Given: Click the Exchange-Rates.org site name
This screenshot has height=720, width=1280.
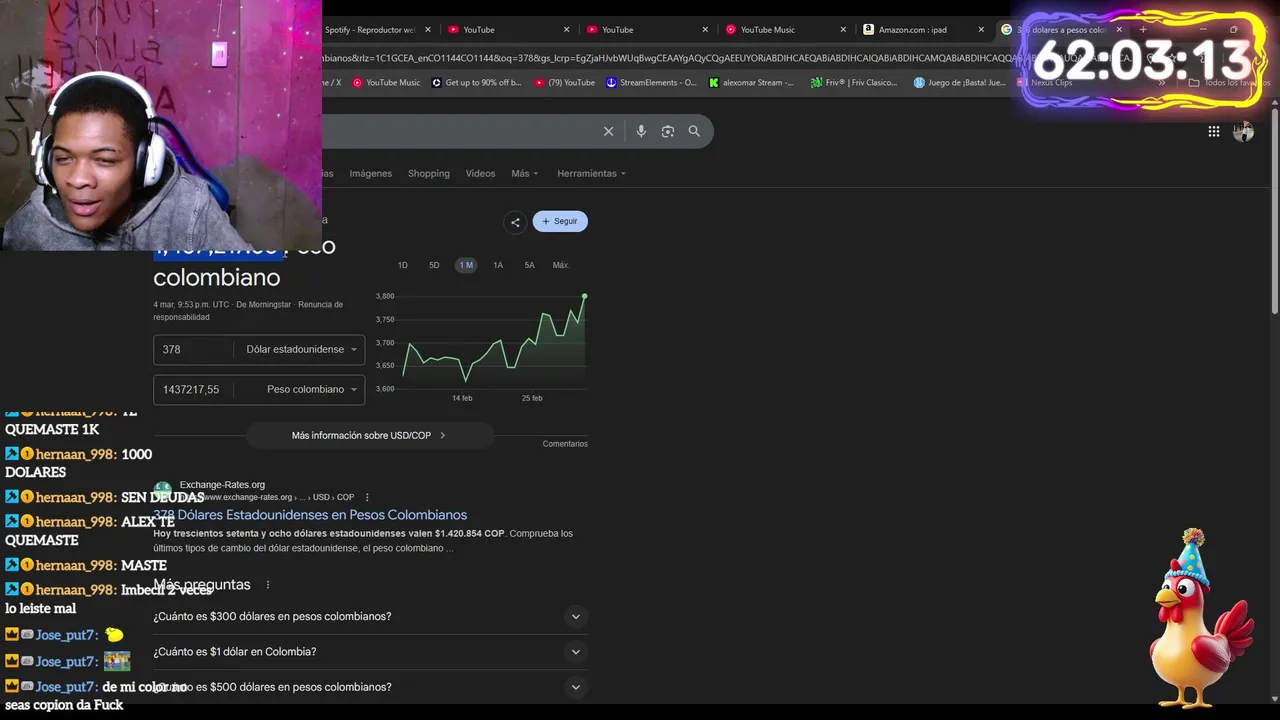Looking at the screenshot, I should [222, 485].
